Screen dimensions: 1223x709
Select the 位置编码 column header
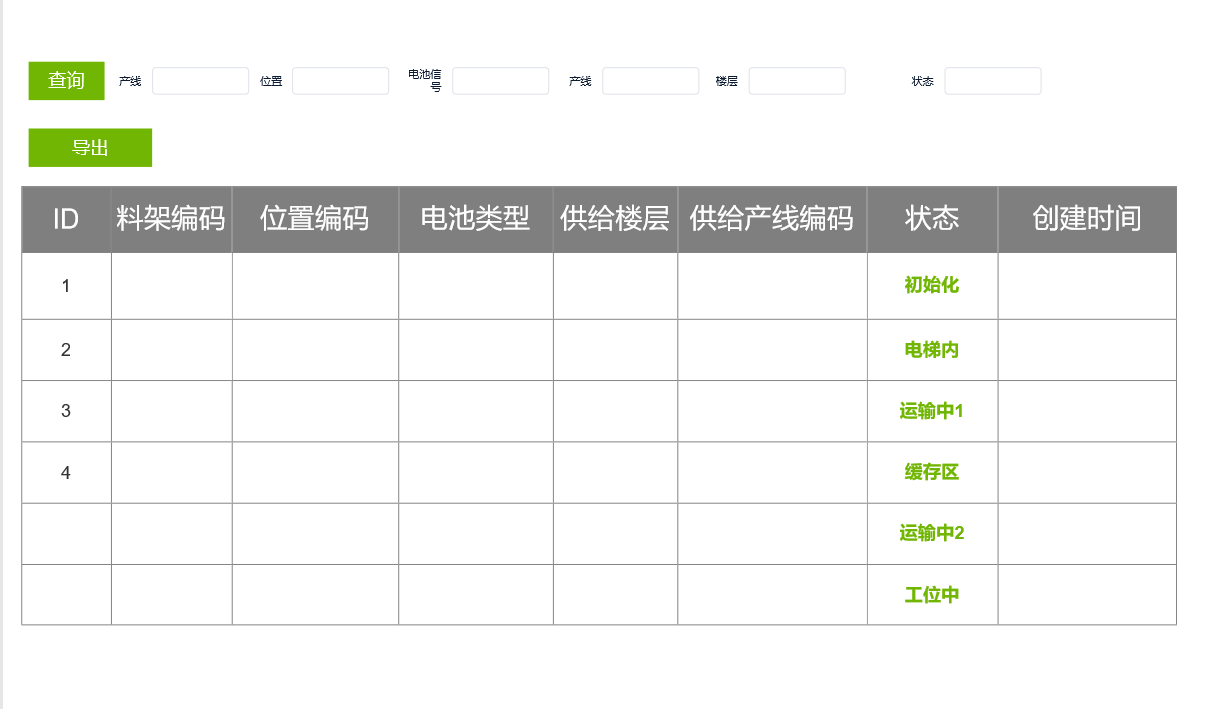(315, 219)
